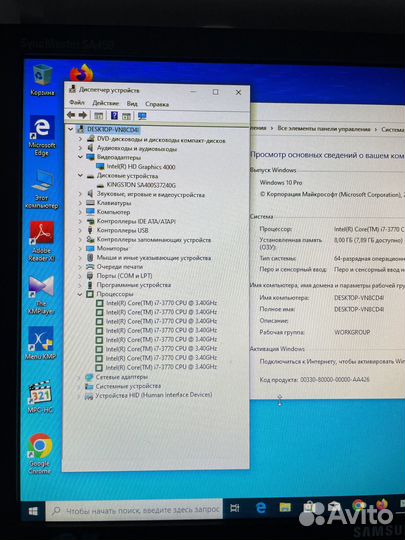
Task: Select Intel(R) HD Graphics 4000 device
Action: pos(141,167)
